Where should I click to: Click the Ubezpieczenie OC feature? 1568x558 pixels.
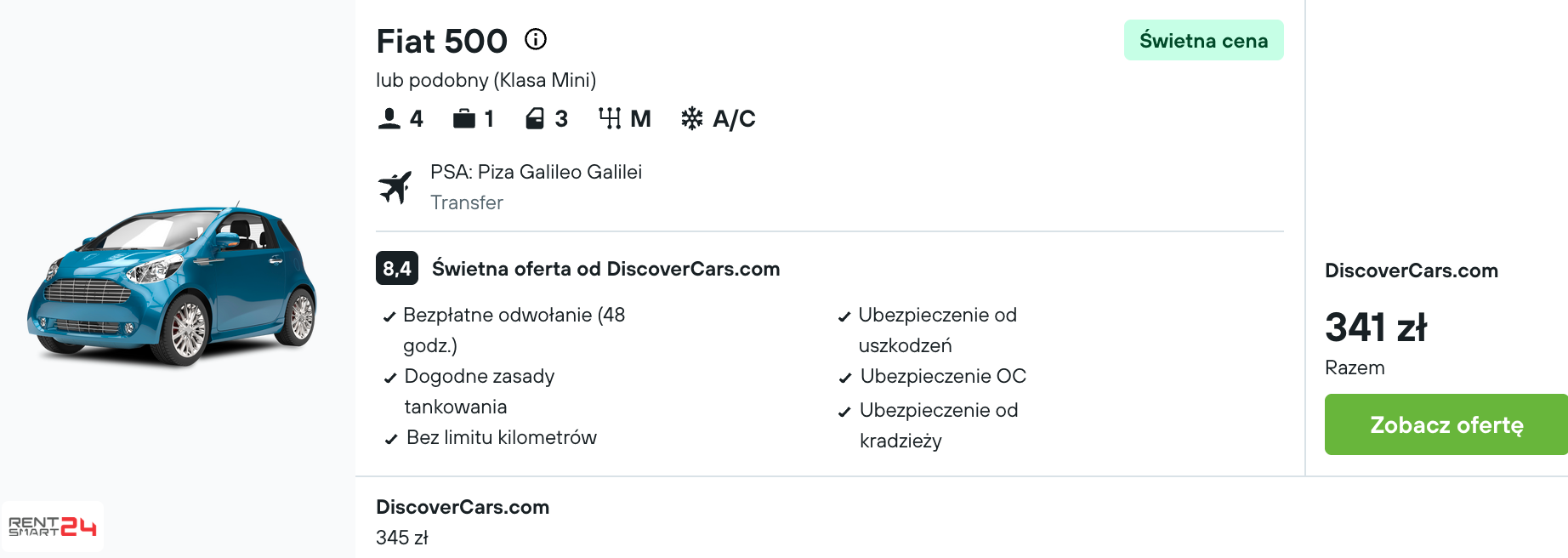(x=933, y=376)
